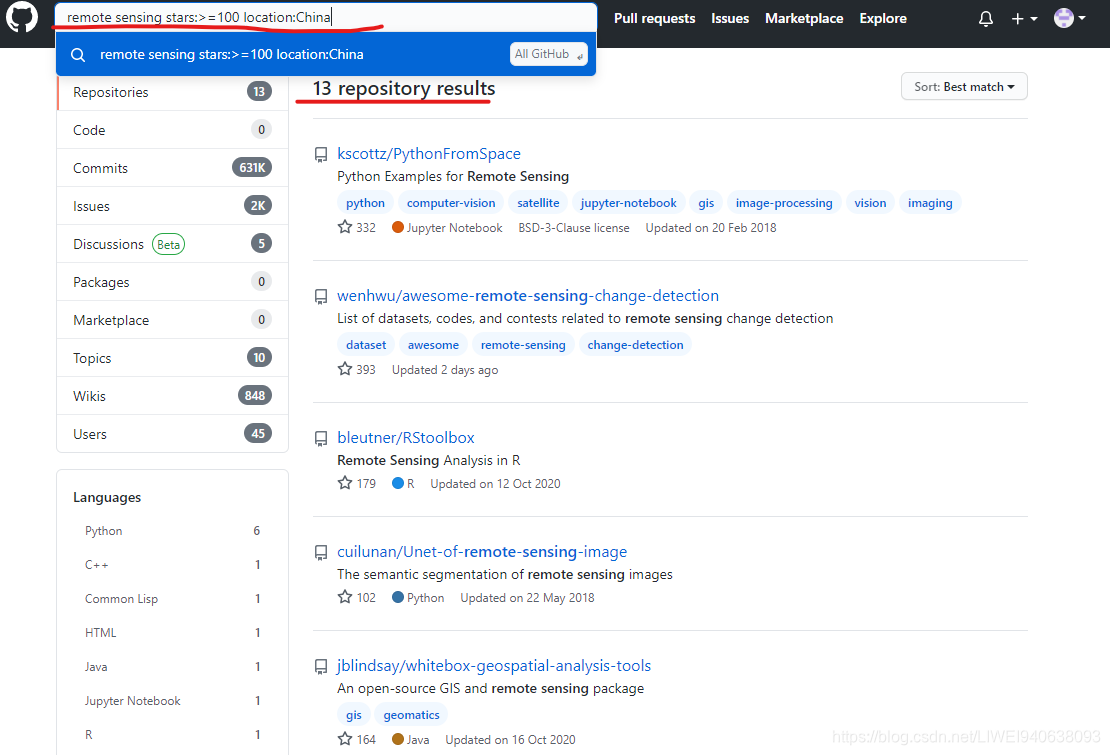The width and height of the screenshot is (1110, 755).
Task: Show Marketplace results in sidebar
Action: coord(172,320)
